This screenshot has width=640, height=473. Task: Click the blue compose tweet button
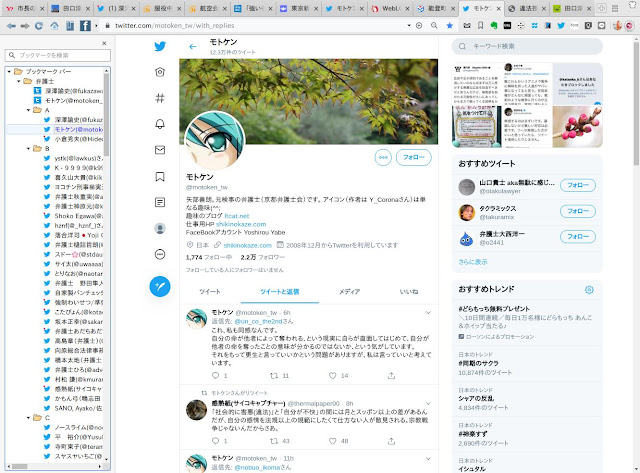160,286
